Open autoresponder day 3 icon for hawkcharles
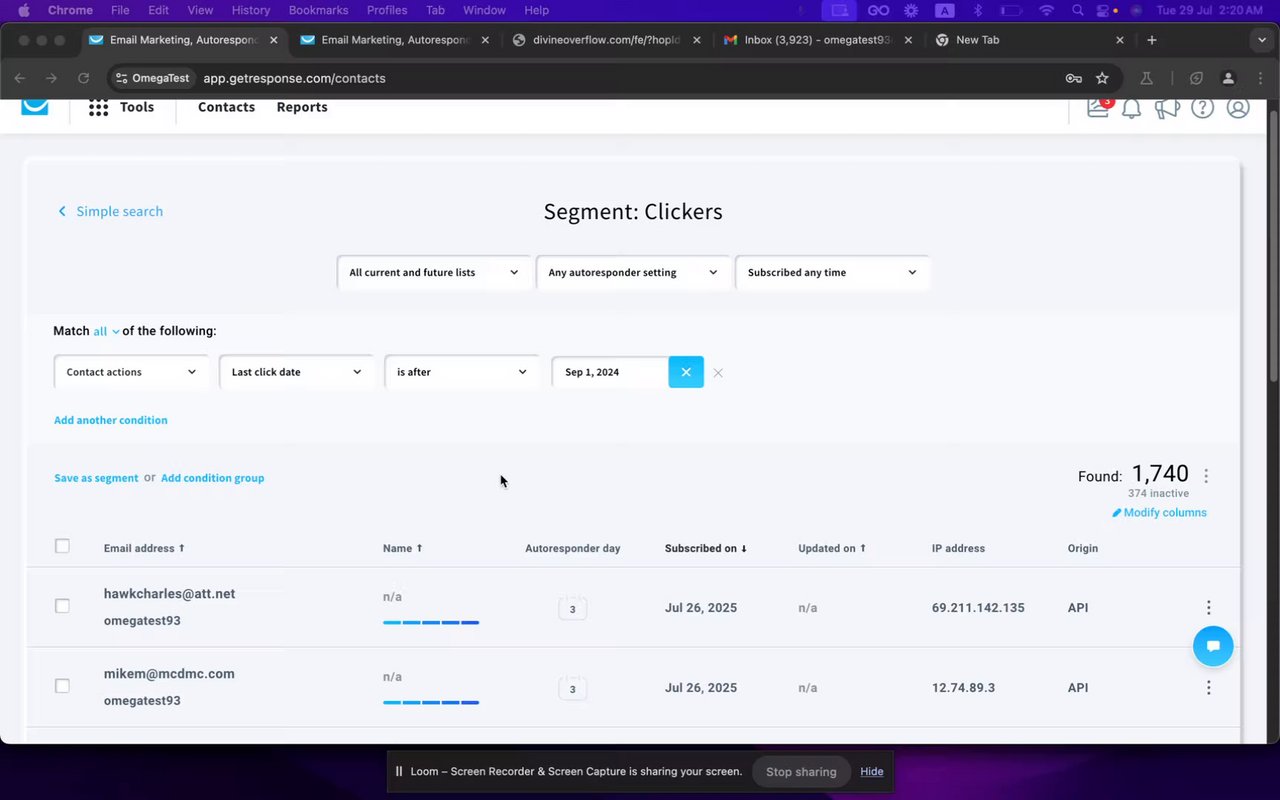Viewport: 1280px width, 800px height. point(572,608)
